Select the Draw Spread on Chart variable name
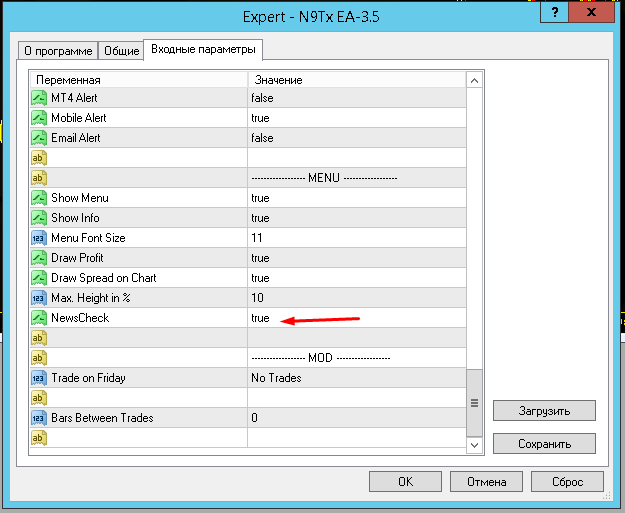This screenshot has height=513, width=625. point(104,278)
